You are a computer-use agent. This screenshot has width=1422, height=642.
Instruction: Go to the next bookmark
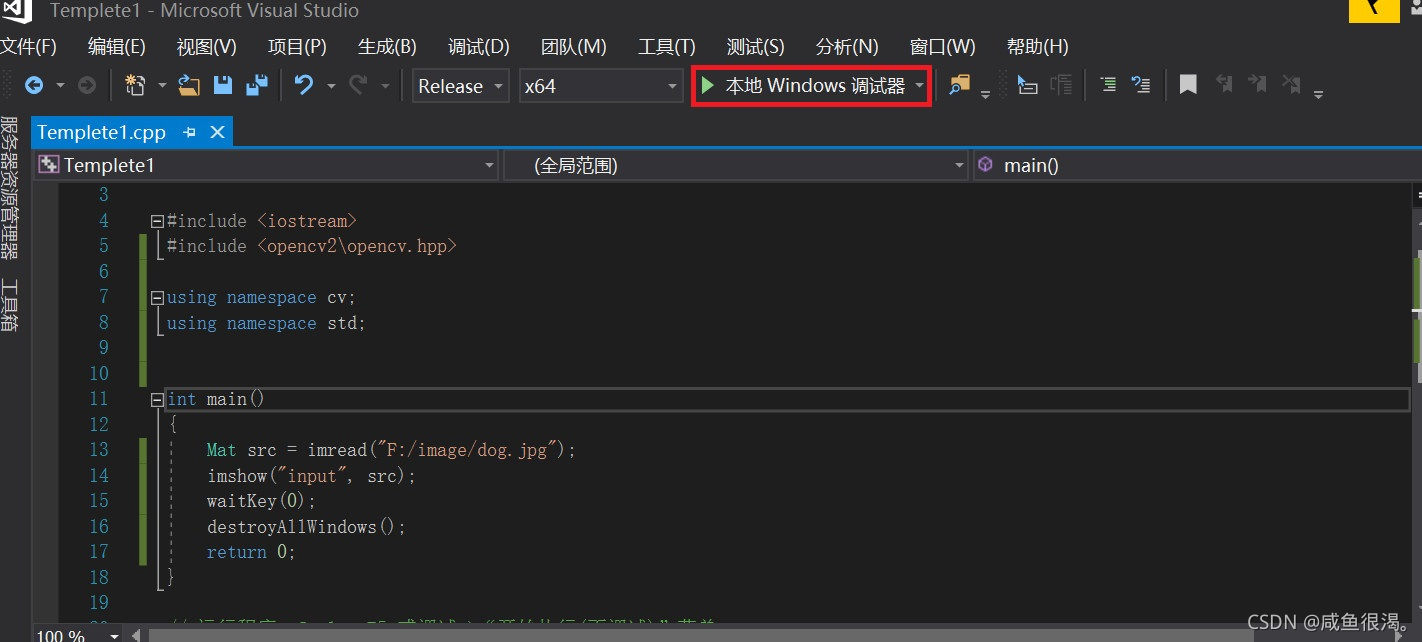coord(1258,86)
